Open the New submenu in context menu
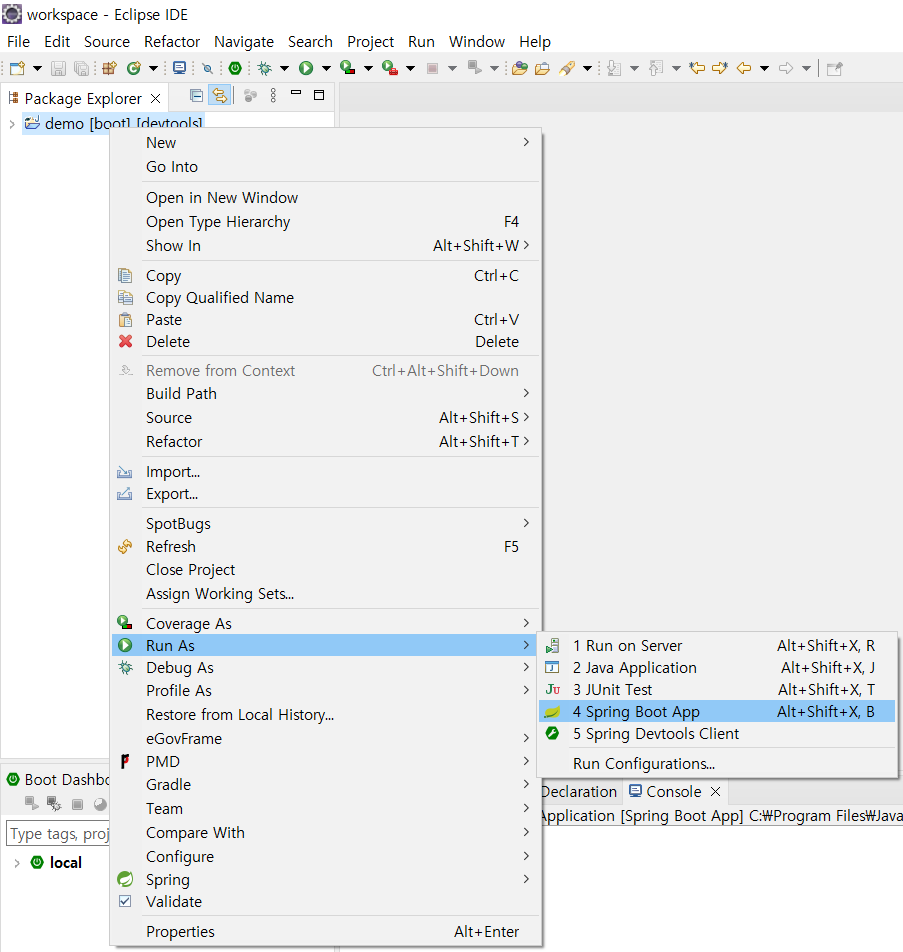The height and width of the screenshot is (952, 903). (x=325, y=143)
